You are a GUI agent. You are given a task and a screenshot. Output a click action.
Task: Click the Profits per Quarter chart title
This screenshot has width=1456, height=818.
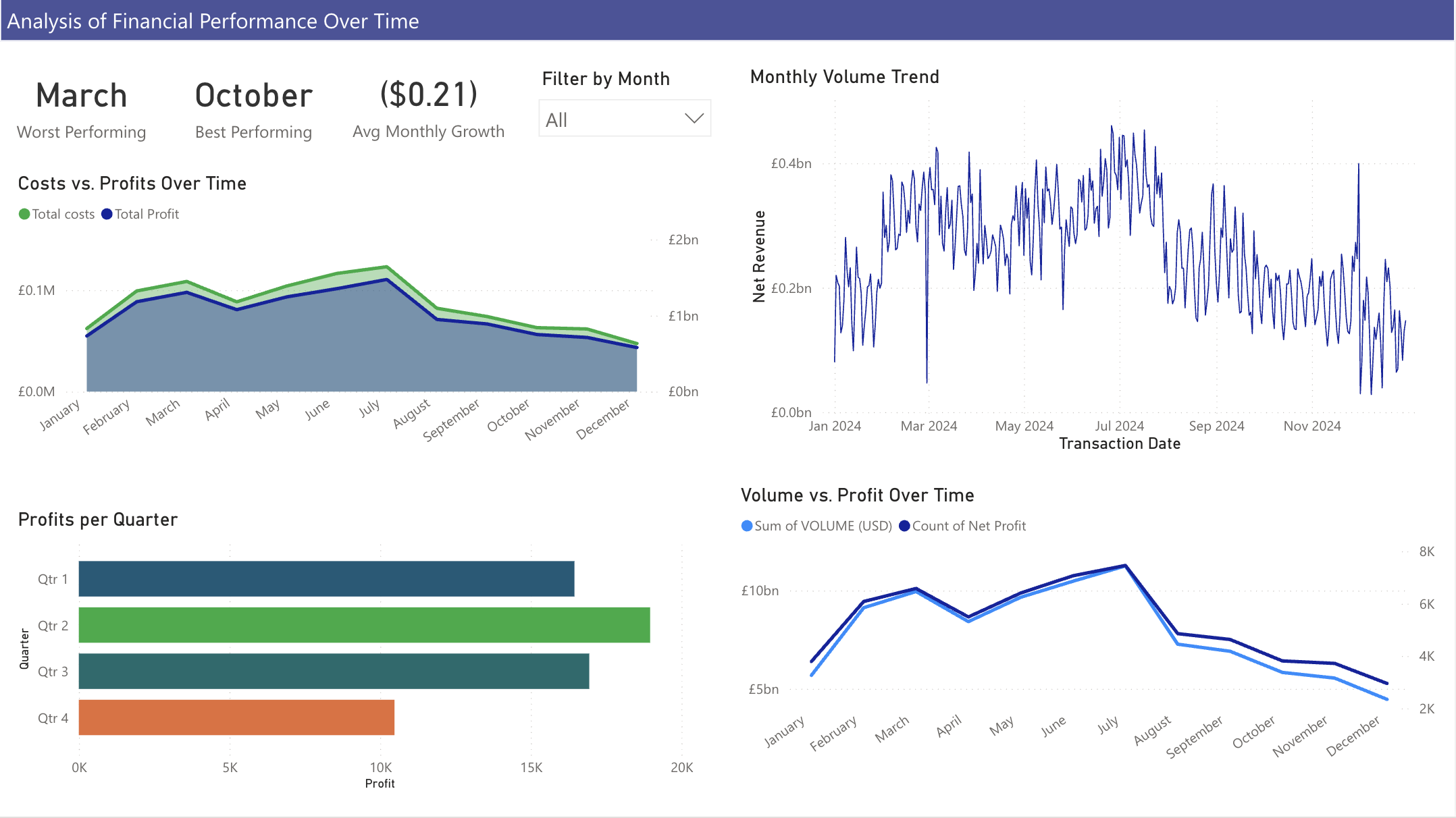pos(98,520)
